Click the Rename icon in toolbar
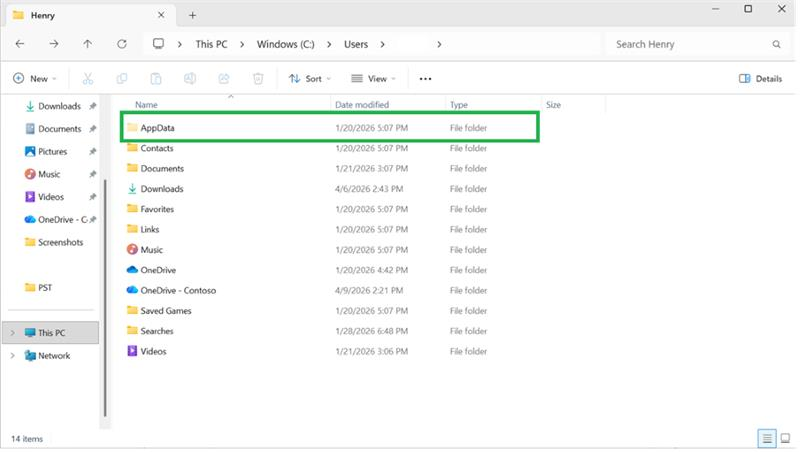The height and width of the screenshot is (452, 800). [190, 79]
